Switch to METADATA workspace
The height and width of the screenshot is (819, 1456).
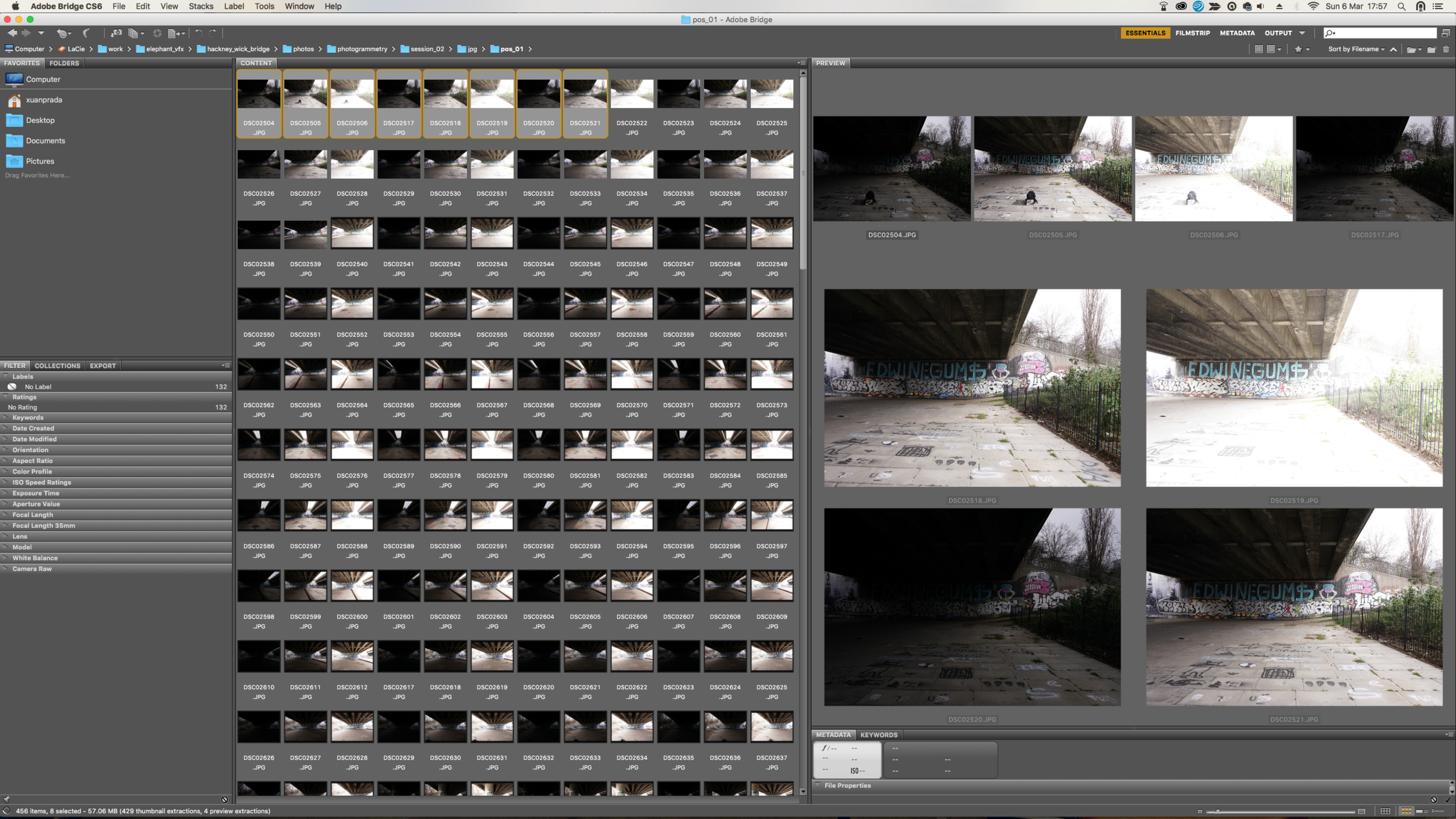[x=1237, y=33]
